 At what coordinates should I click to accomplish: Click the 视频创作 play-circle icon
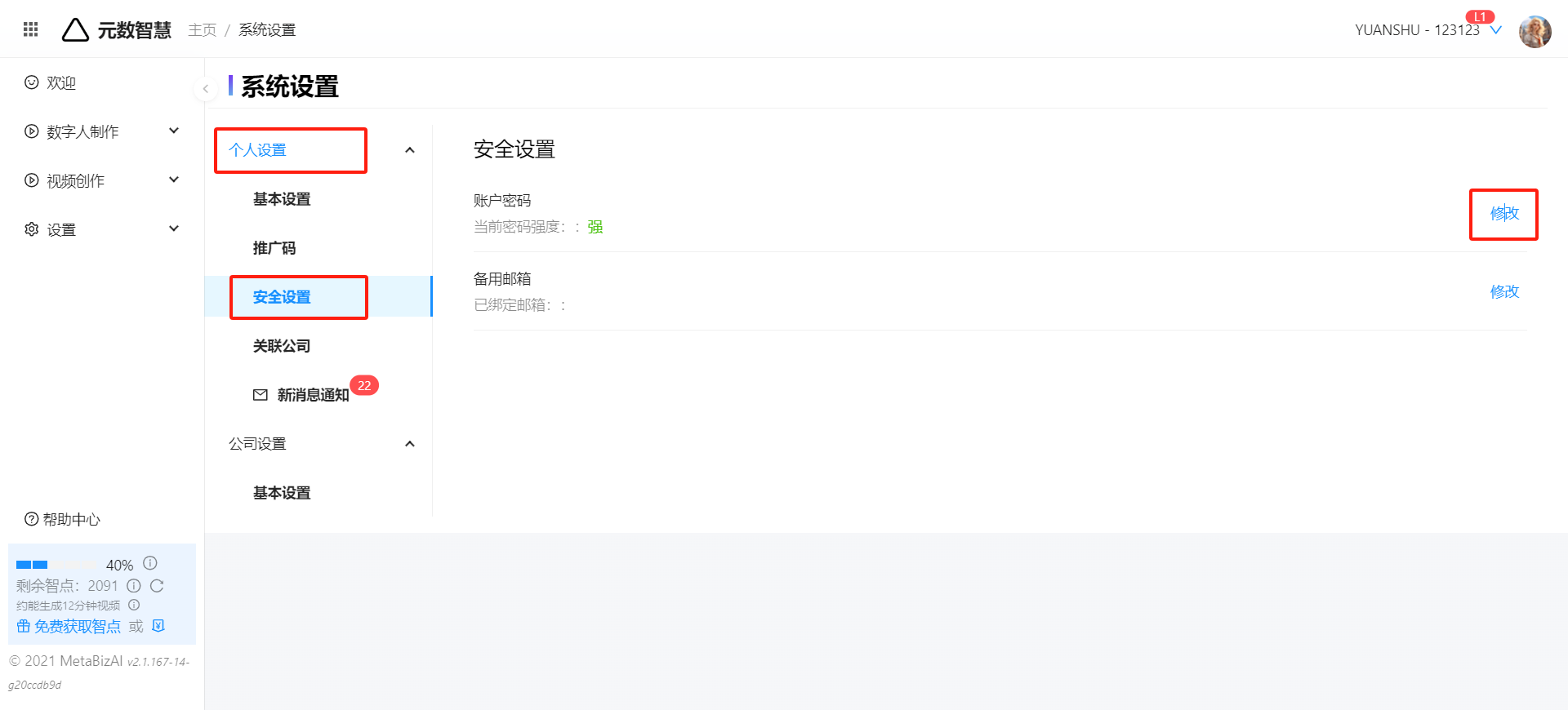pyautogui.click(x=32, y=180)
